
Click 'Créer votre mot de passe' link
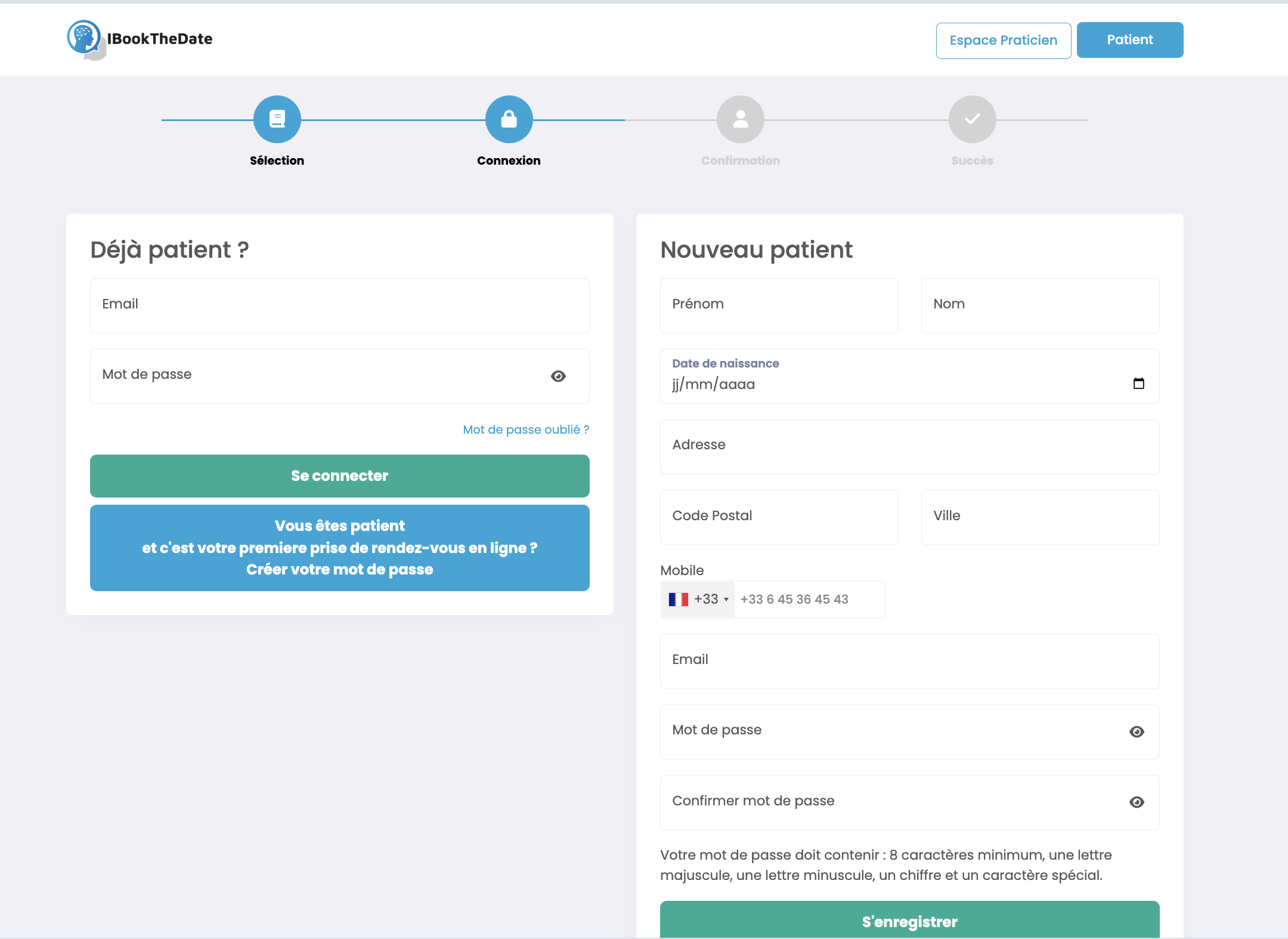coord(339,569)
